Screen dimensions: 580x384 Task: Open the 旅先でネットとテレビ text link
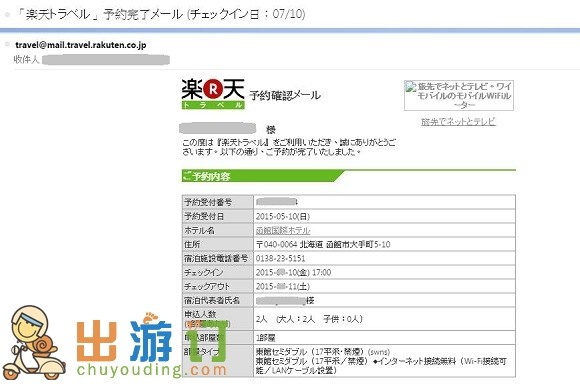click(458, 121)
